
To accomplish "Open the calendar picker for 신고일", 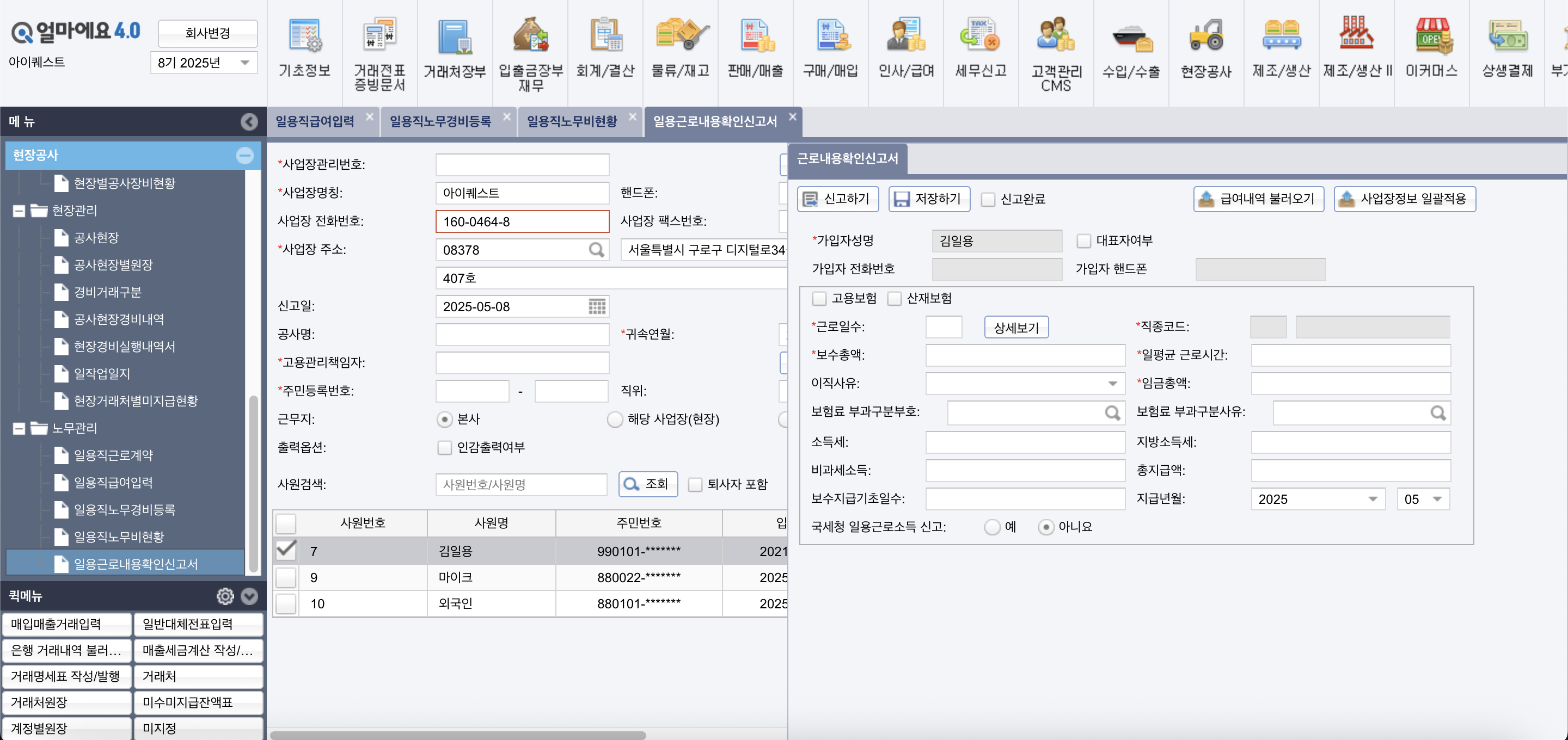I will tap(597, 307).
